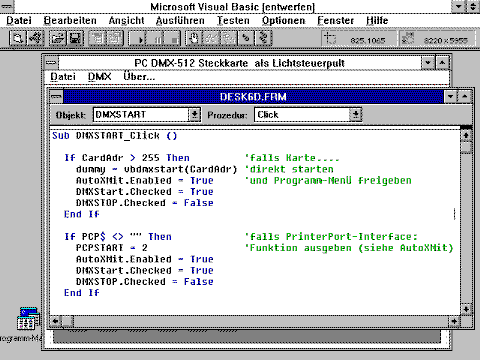Click the 'Sub DMXSTART_Click ()' code line
Image resolution: width=480 pixels, height=360 pixels.
click(x=115, y=135)
